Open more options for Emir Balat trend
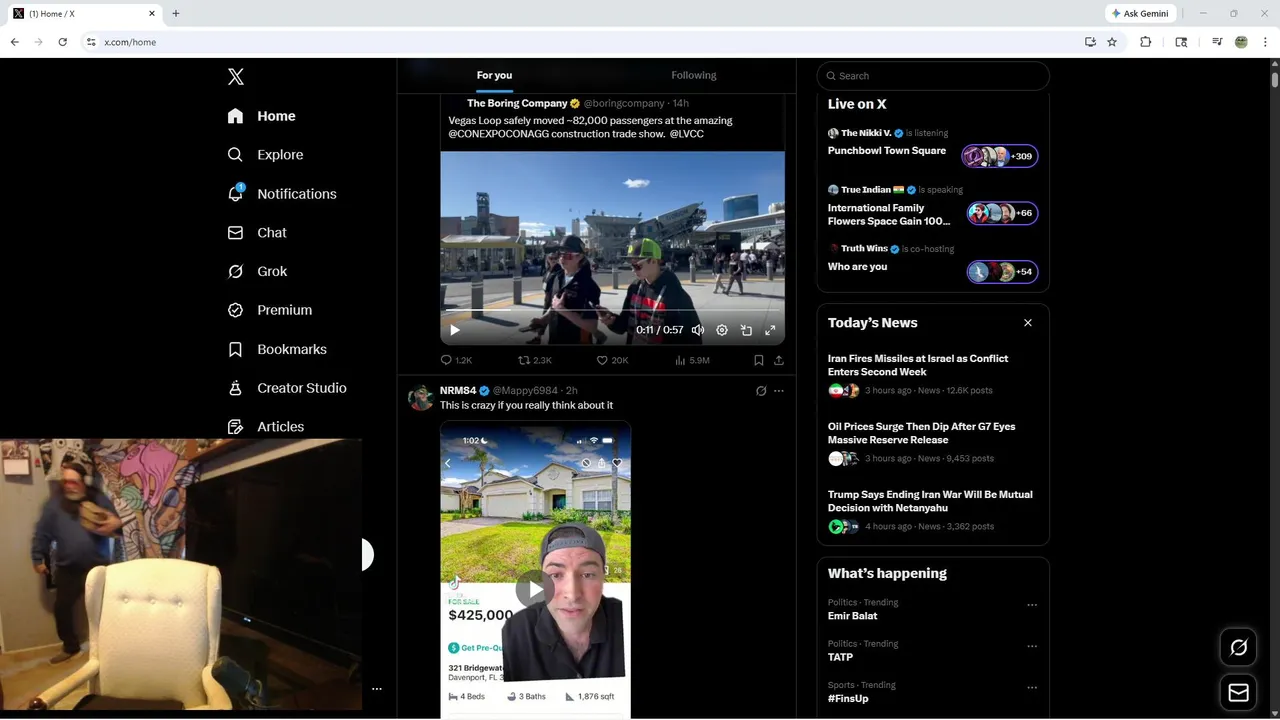 click(x=1032, y=605)
